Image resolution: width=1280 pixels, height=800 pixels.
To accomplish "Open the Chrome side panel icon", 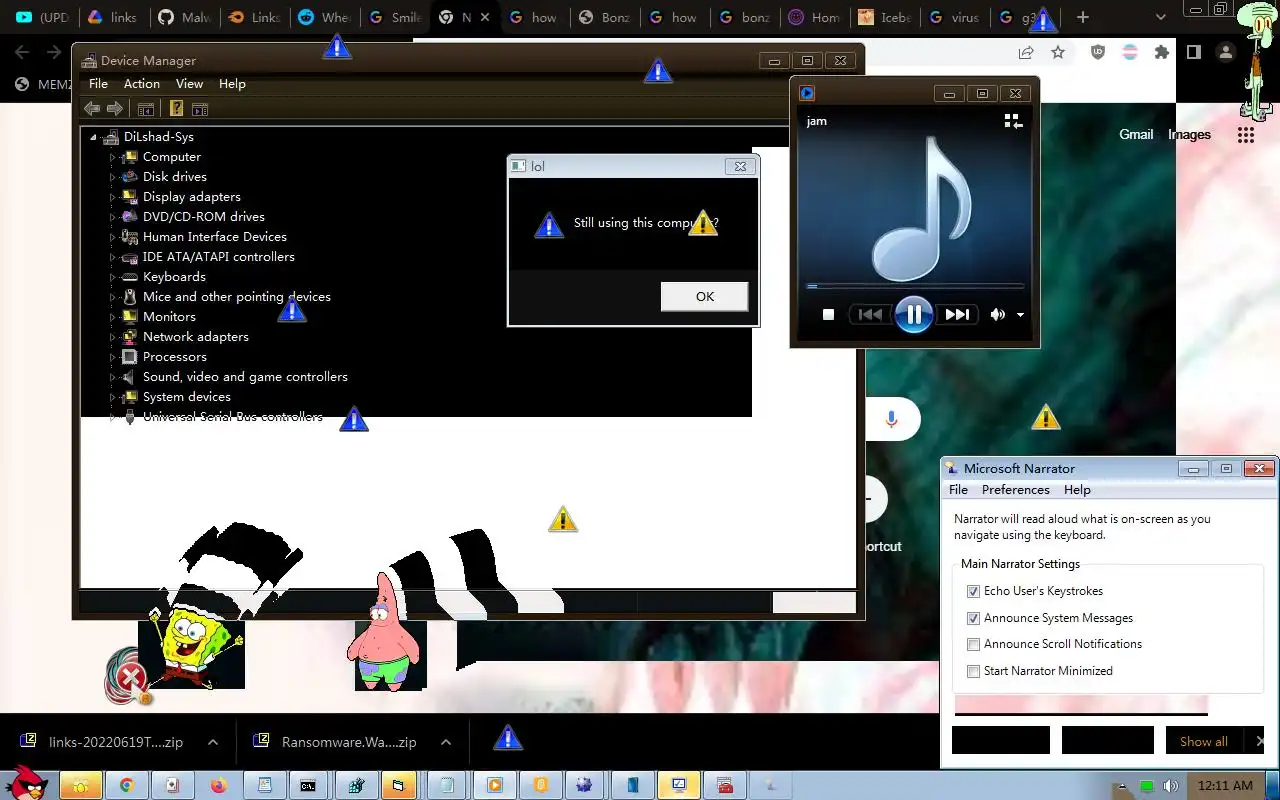I will [1194, 52].
